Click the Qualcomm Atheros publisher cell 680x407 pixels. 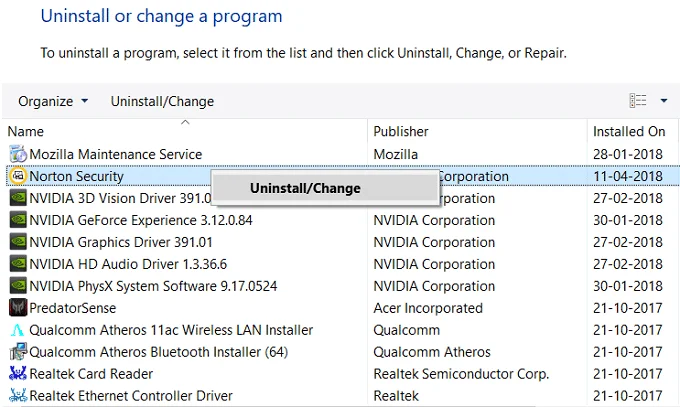point(432,352)
